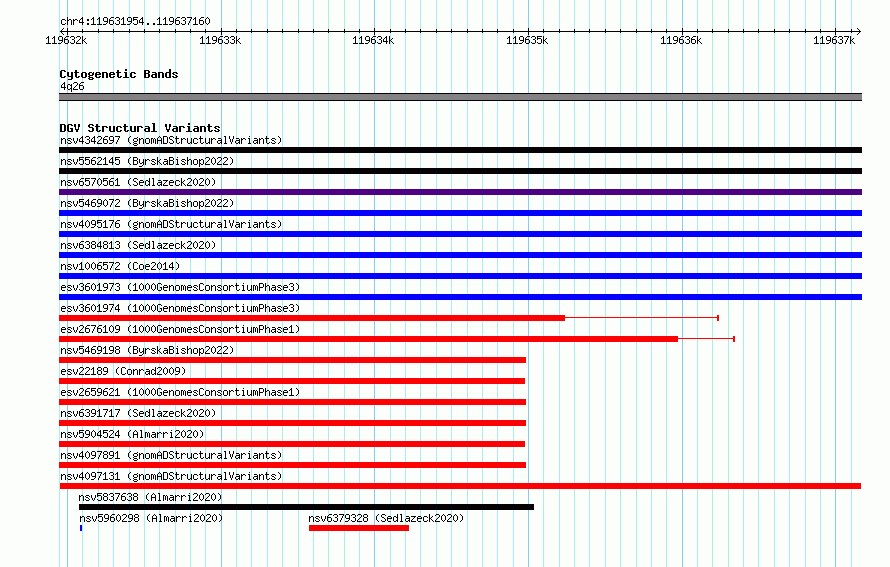Click nsv5904524 Almarri2020 label

(132, 434)
